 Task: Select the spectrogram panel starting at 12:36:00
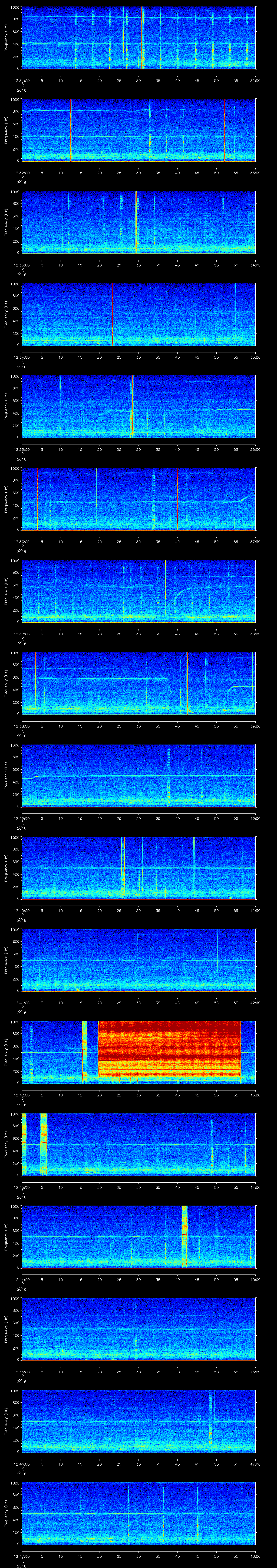click(x=138, y=499)
